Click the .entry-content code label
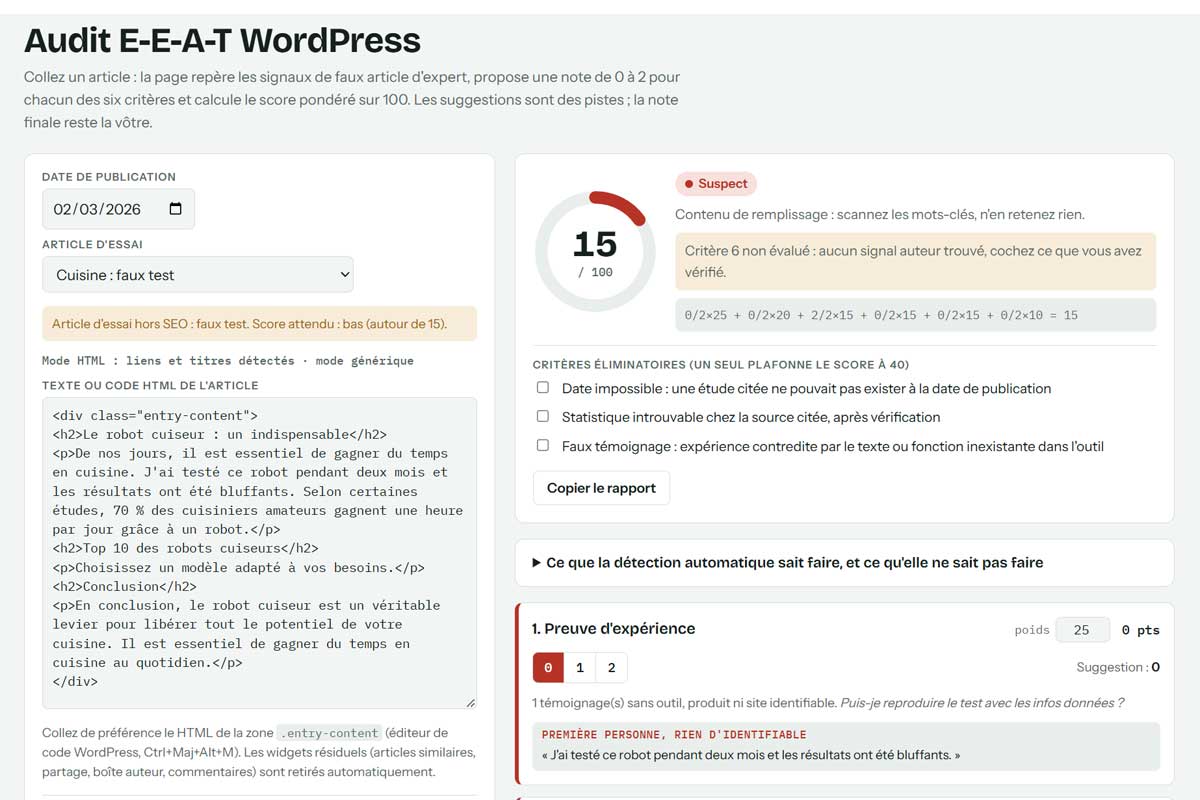 point(328,733)
